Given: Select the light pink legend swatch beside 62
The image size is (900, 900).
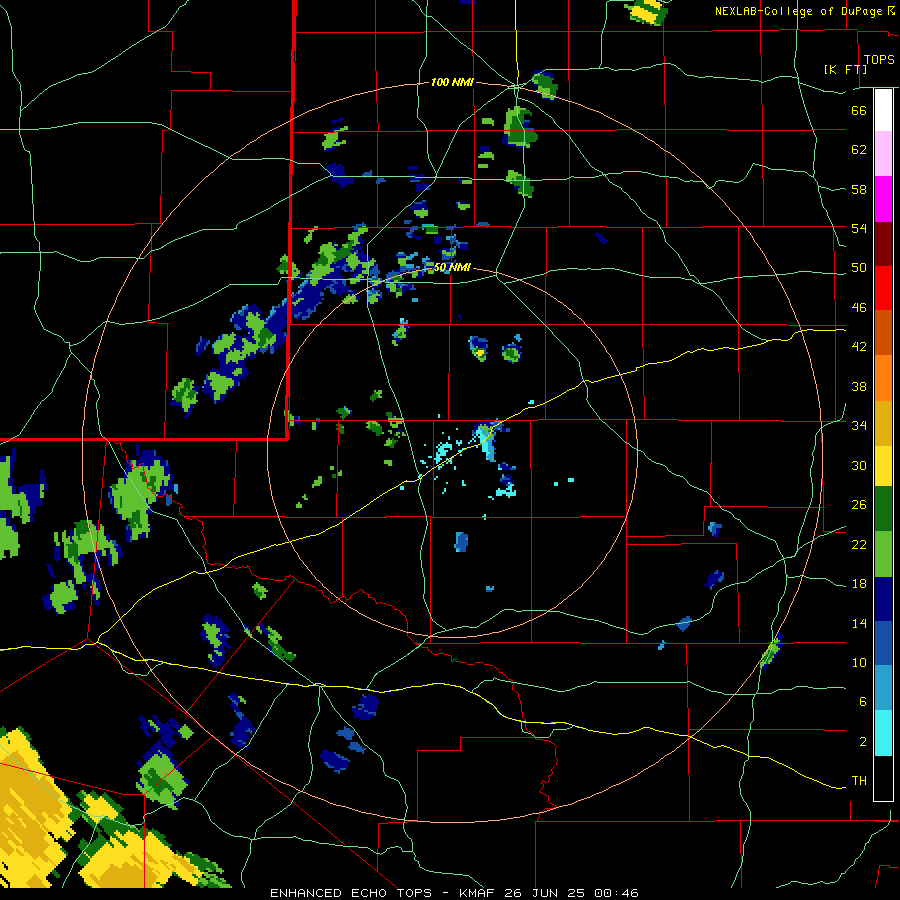Looking at the screenshot, I should pos(883,154).
